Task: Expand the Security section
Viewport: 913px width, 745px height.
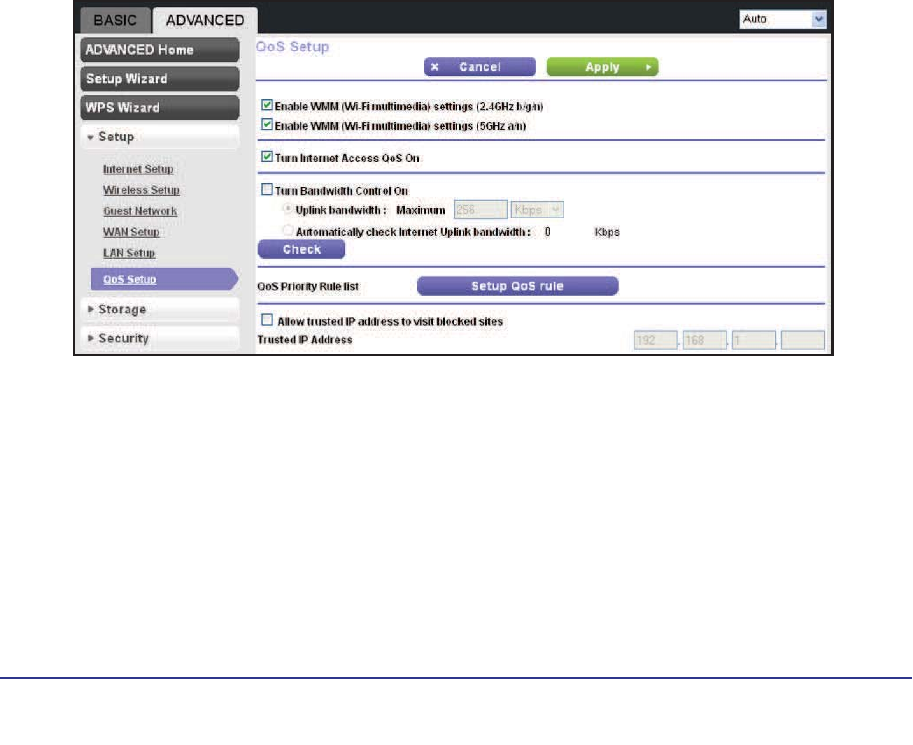Action: [x=160, y=338]
